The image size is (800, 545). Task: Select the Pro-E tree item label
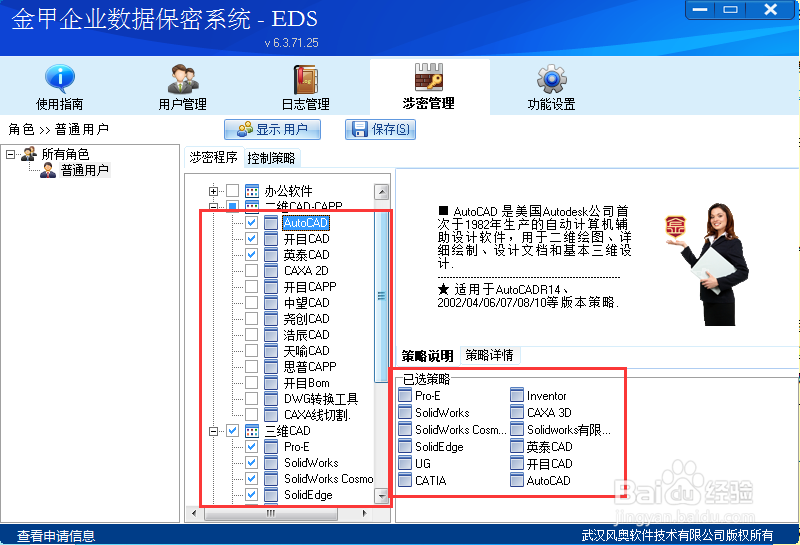[297, 447]
